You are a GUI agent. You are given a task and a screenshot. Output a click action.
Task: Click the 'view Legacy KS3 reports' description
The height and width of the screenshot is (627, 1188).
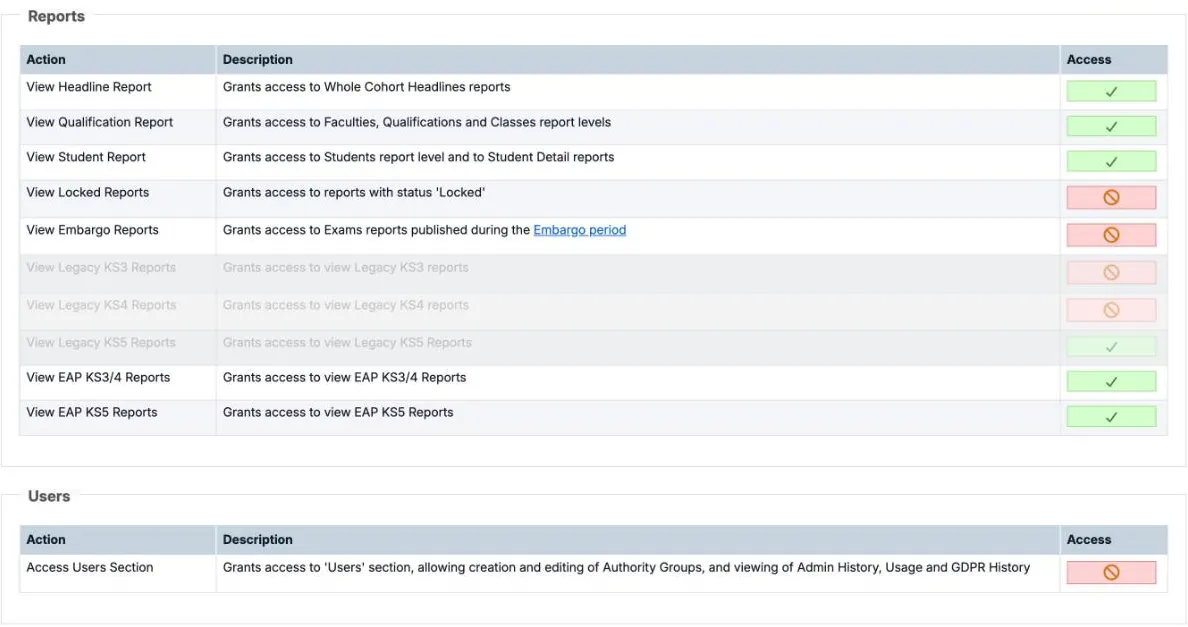pos(345,267)
